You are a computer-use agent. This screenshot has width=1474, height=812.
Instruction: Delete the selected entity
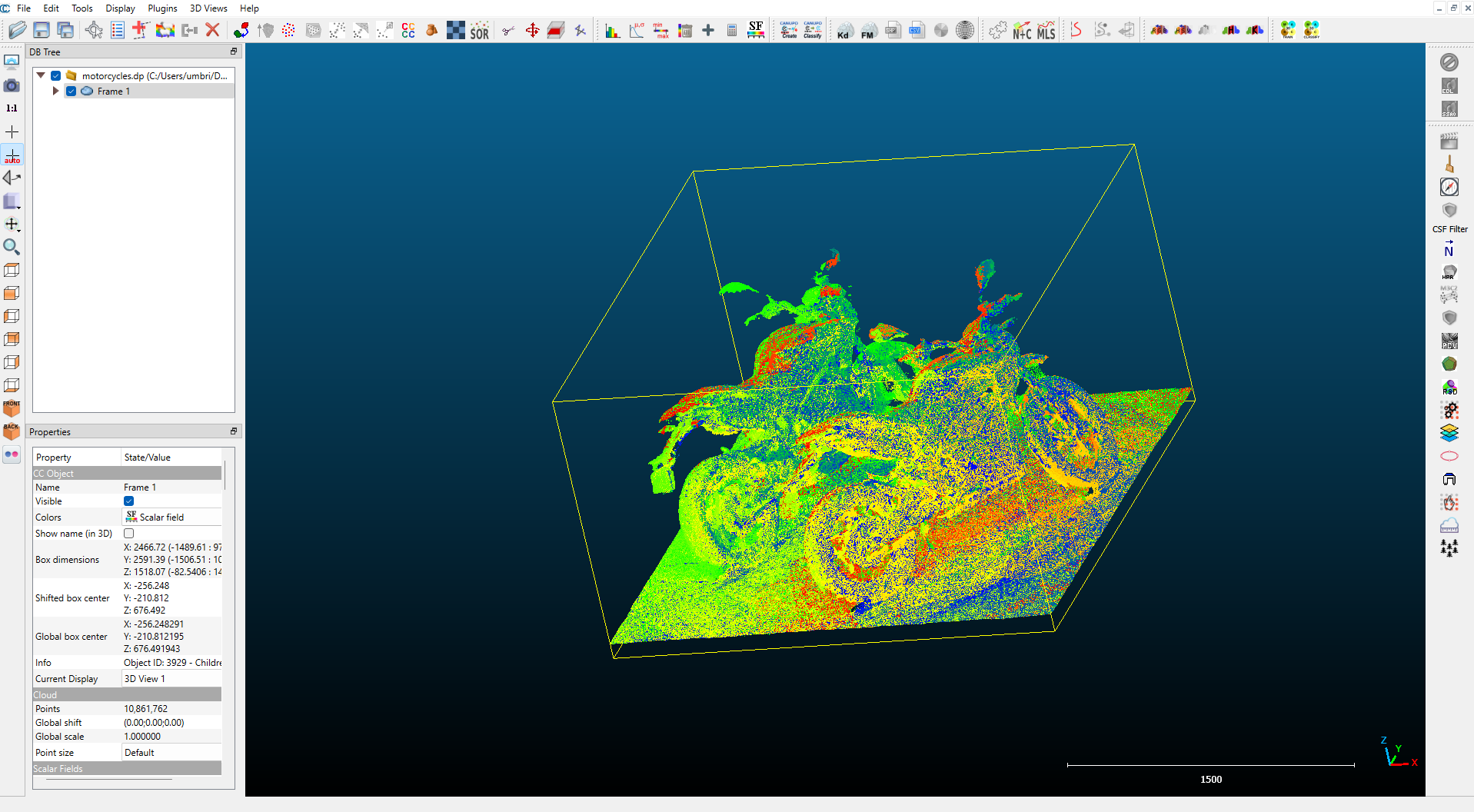click(213, 30)
